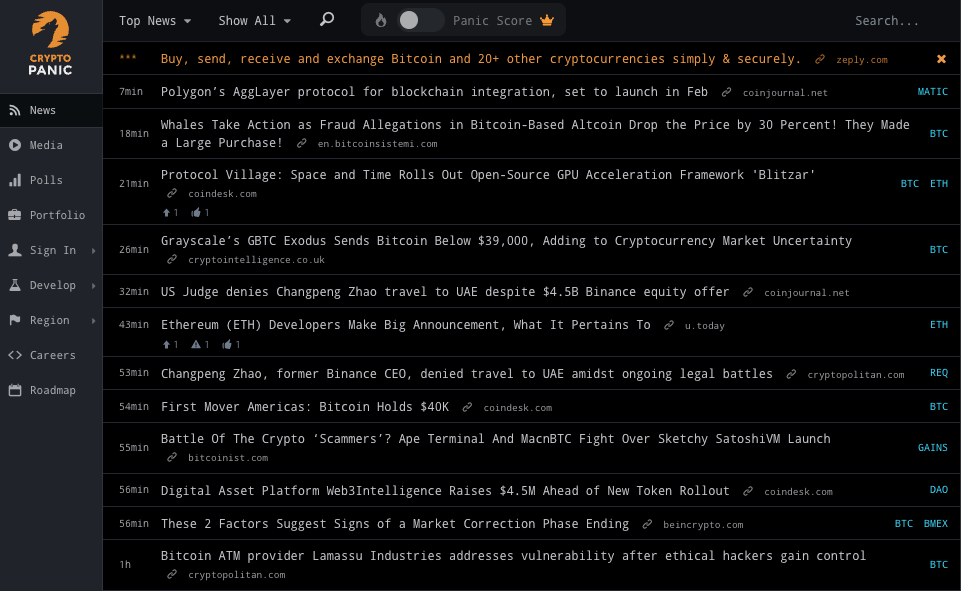Screen dimensions: 961x591
Task: Click warning triangle on Ethereum Developers article
Action: tap(196, 345)
